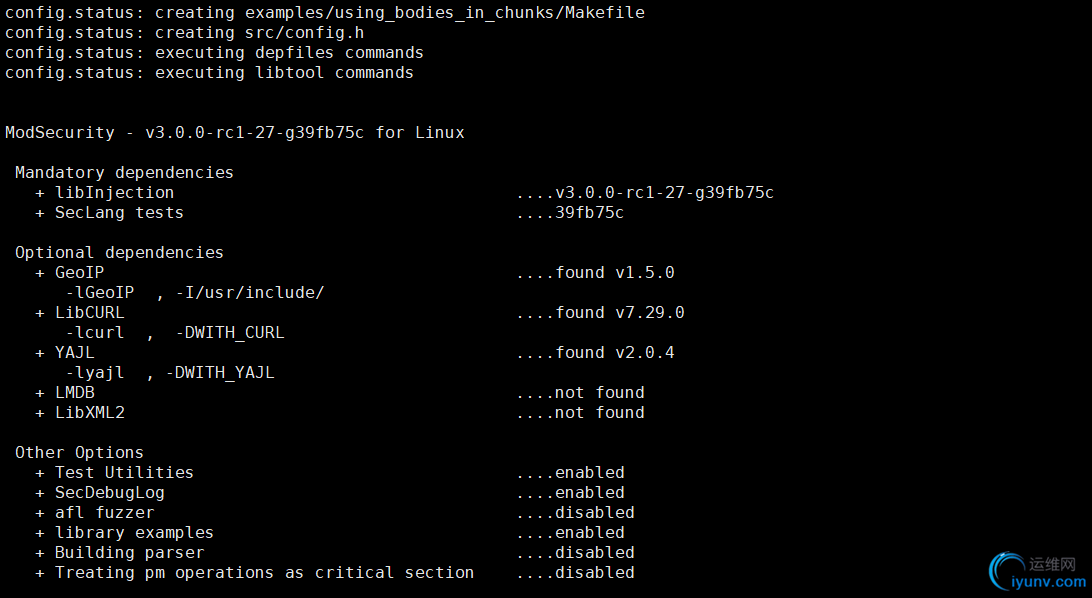Click the -DWITH_CURL flag text
This screenshot has width=1092, height=598.
230,333
